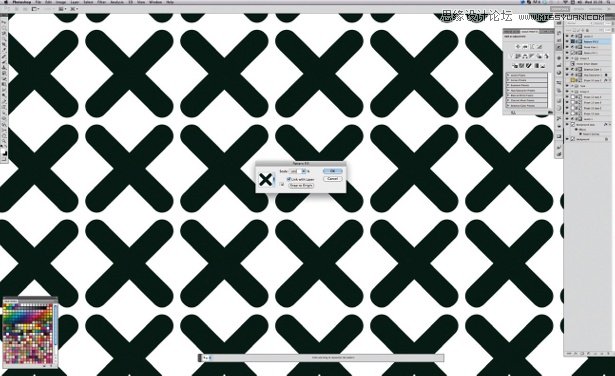Add a Black & White adjustment icon
615x376 pixels.
point(532,56)
